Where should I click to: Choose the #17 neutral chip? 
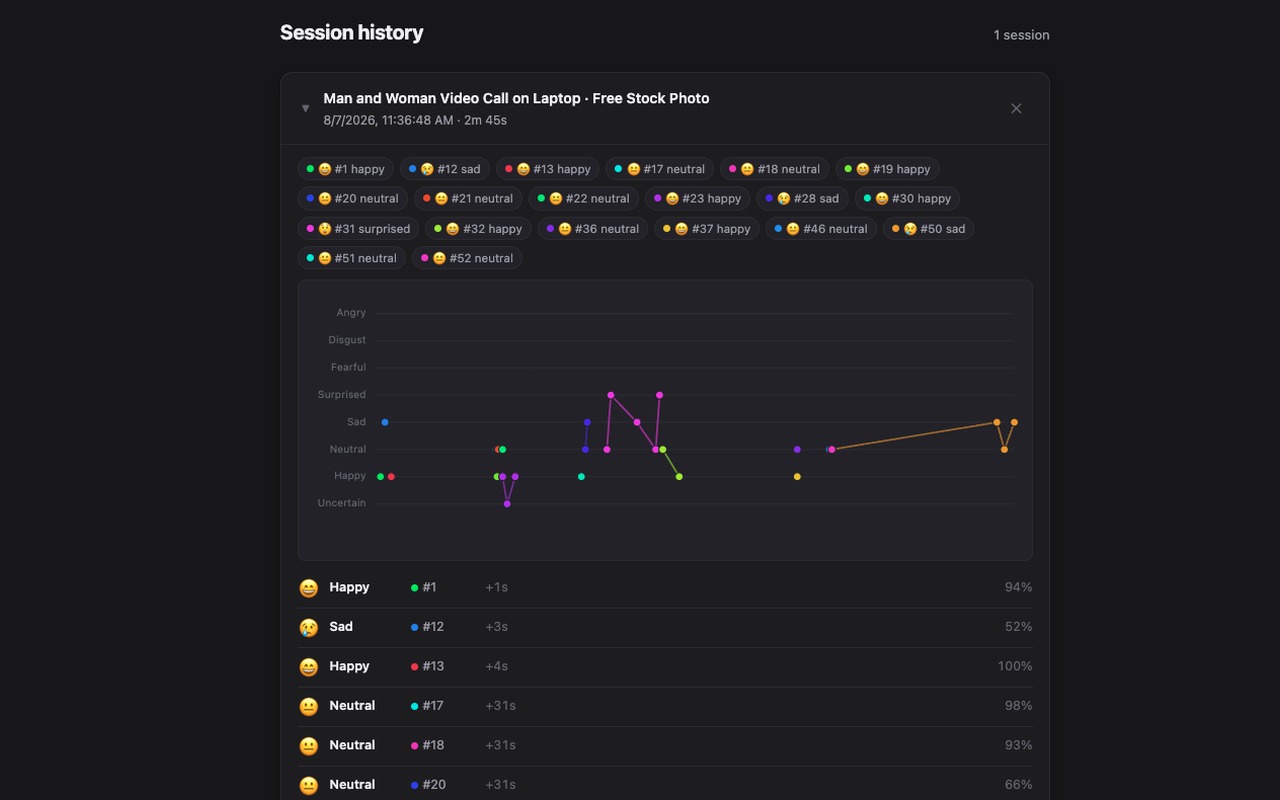tap(659, 169)
